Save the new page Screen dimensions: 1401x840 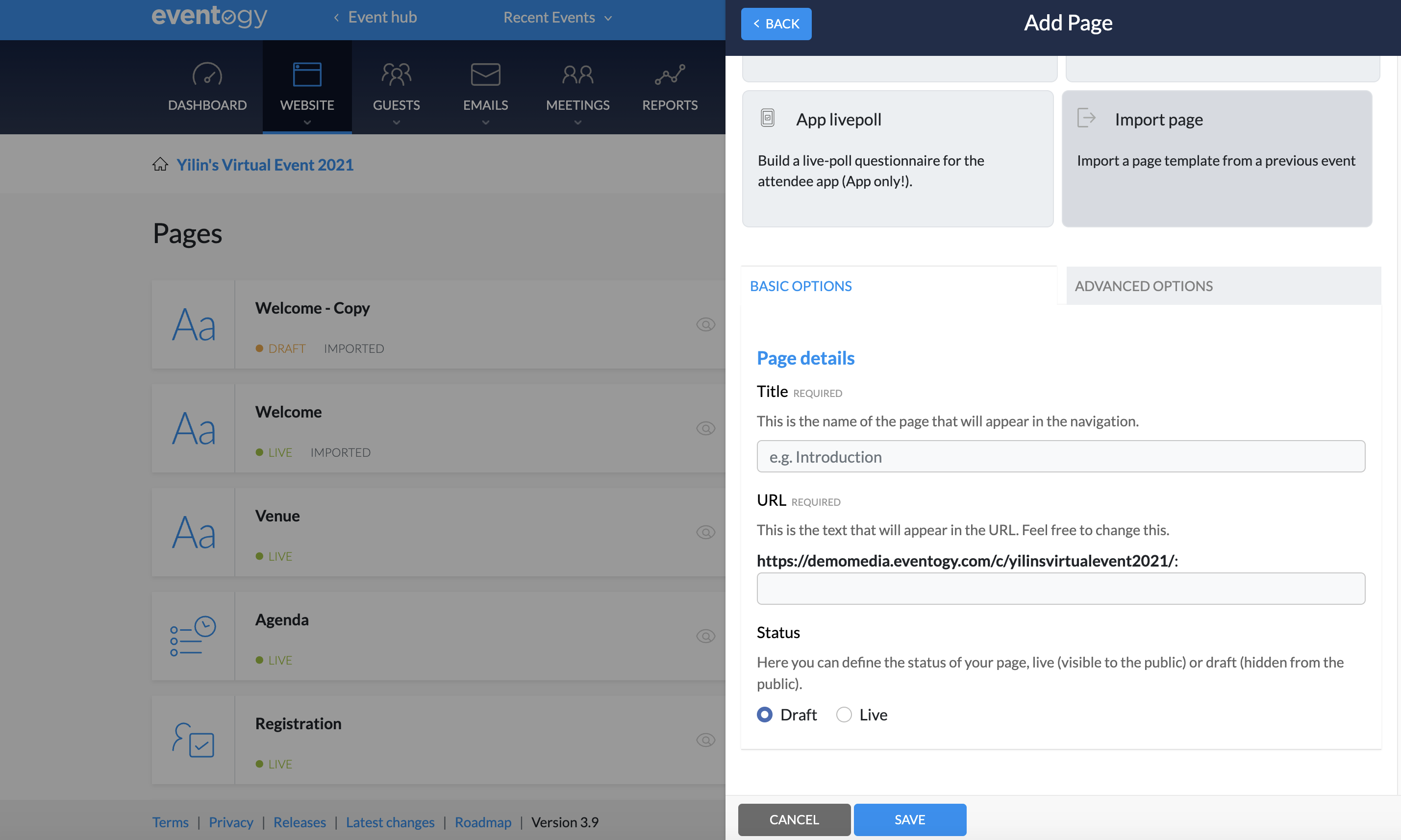[x=909, y=819]
